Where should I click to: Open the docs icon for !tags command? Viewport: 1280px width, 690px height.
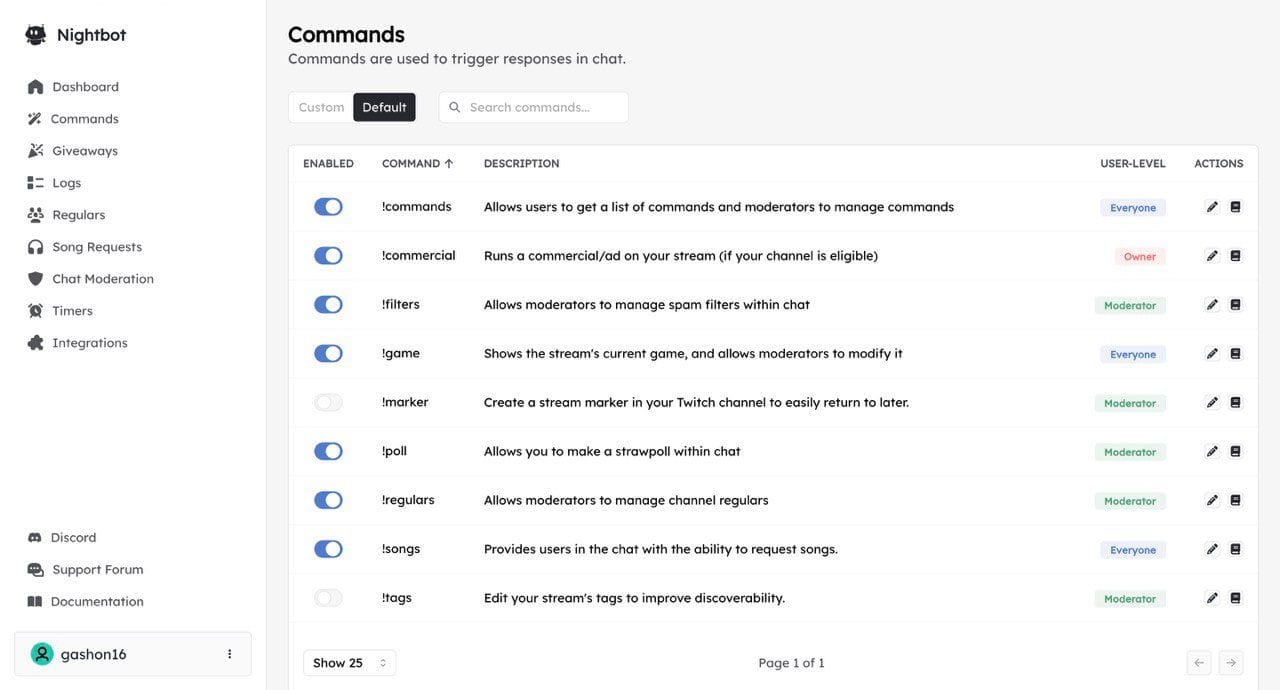pyautogui.click(x=1235, y=598)
